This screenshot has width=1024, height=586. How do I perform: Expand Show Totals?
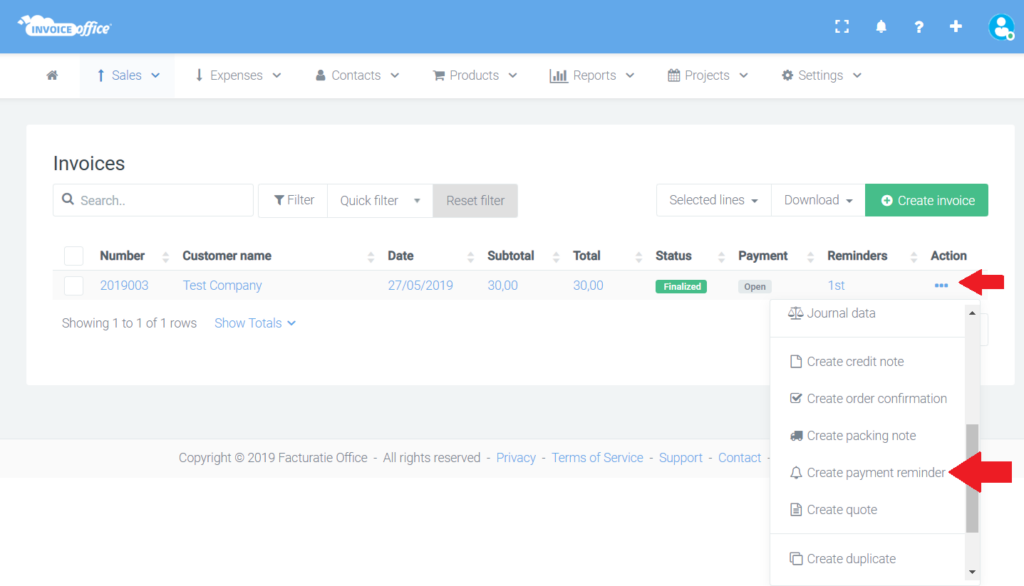click(x=255, y=323)
